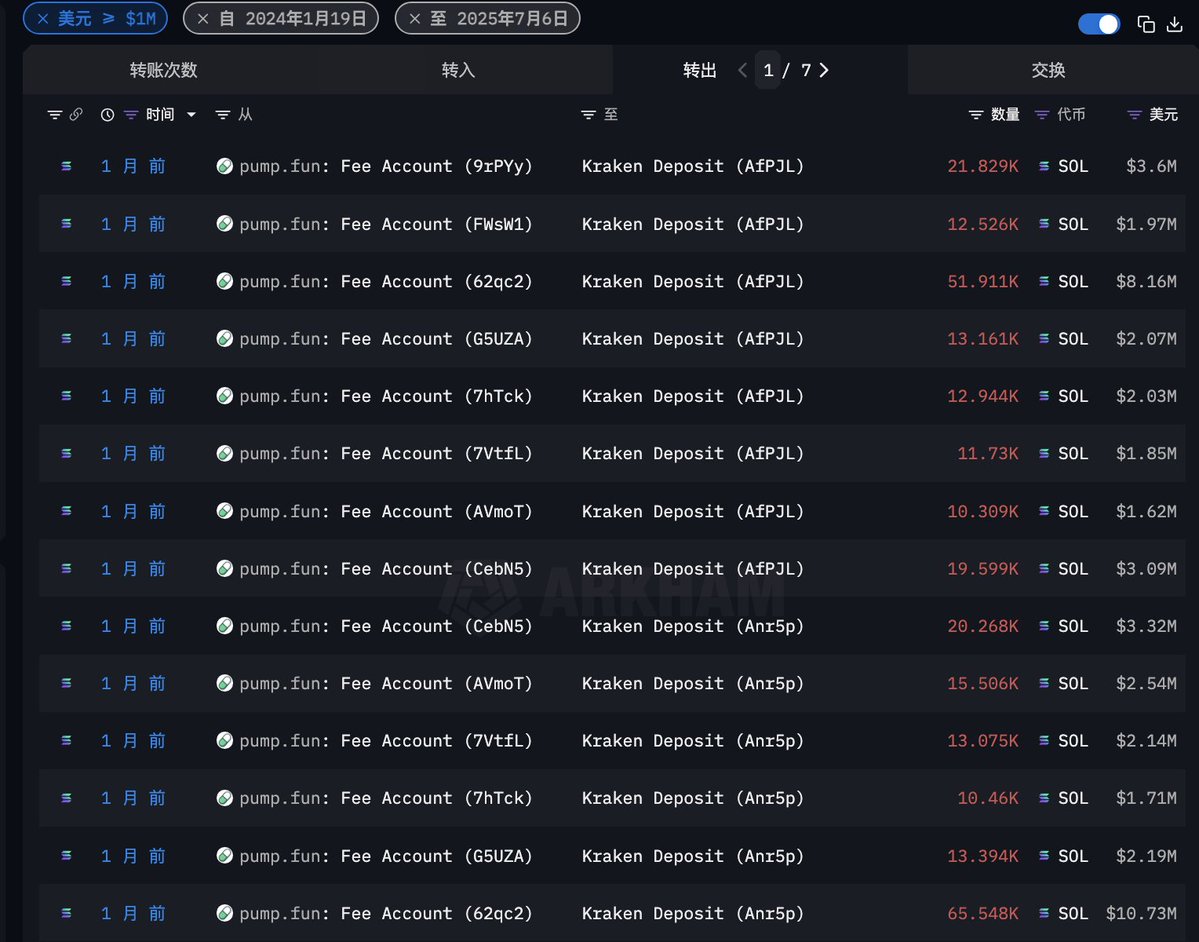Toggle the blue switch near the copy icon

click(x=1099, y=24)
